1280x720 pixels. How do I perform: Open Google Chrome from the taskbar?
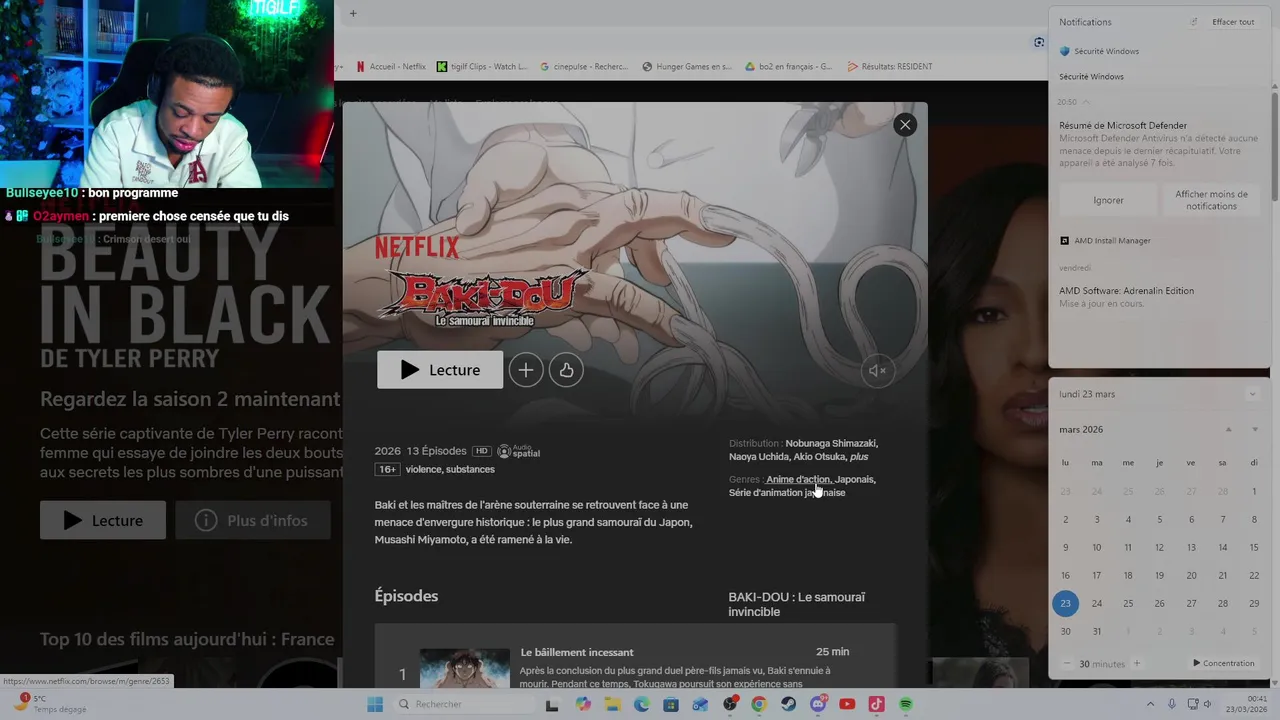pyautogui.click(x=759, y=704)
